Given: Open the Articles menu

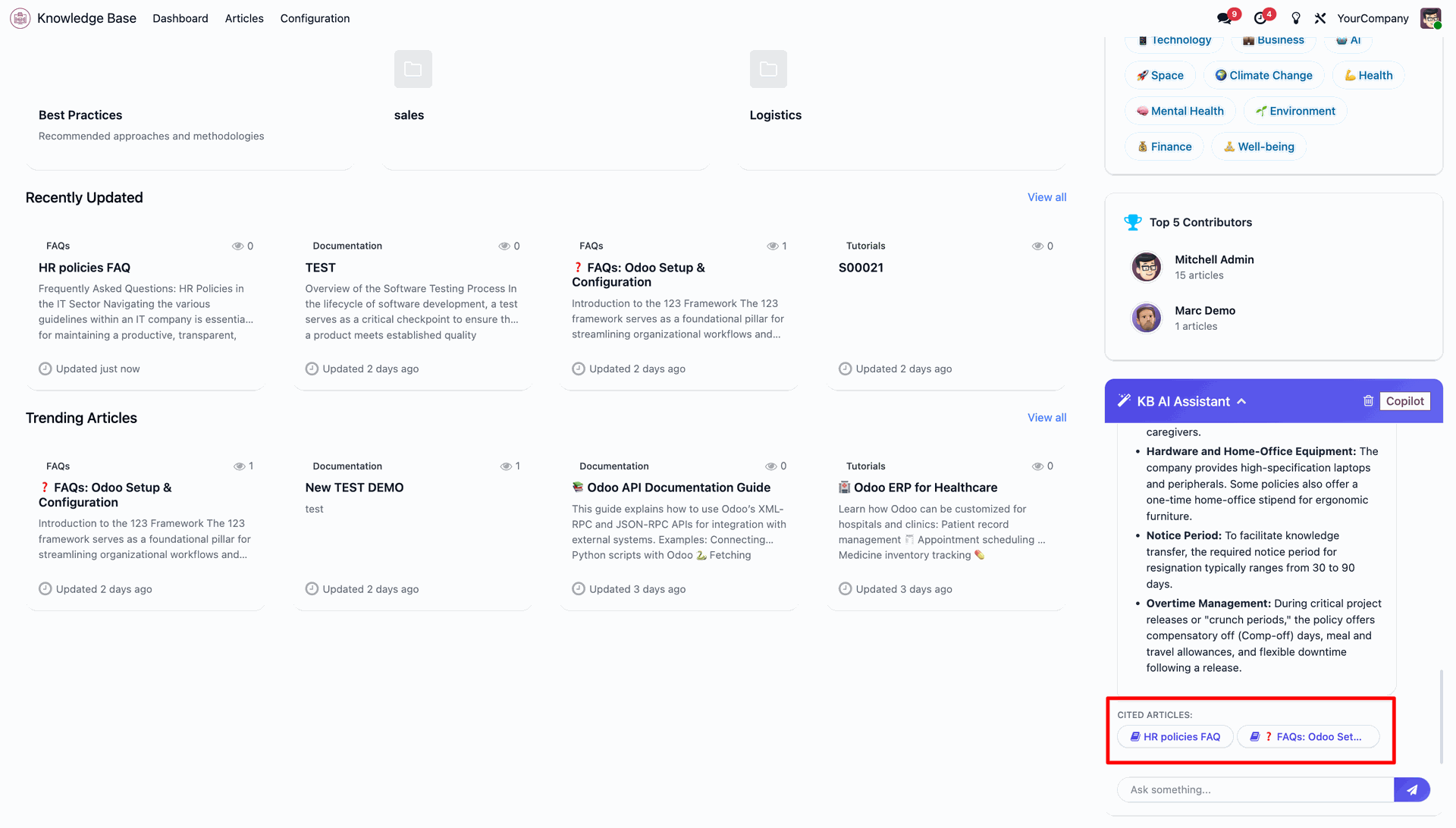Looking at the screenshot, I should pyautogui.click(x=244, y=18).
